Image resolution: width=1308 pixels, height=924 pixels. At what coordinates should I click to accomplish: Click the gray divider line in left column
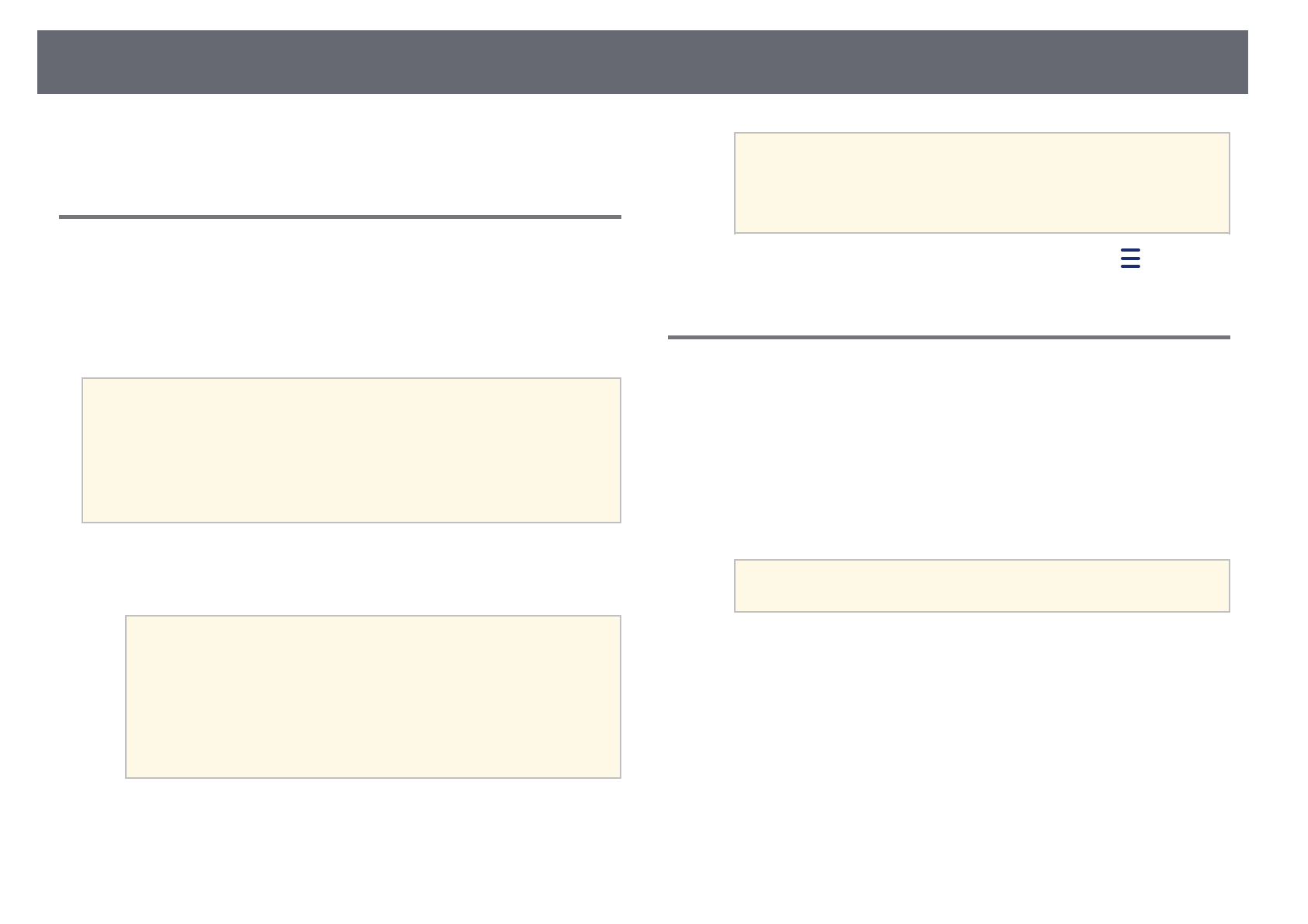pos(340,217)
